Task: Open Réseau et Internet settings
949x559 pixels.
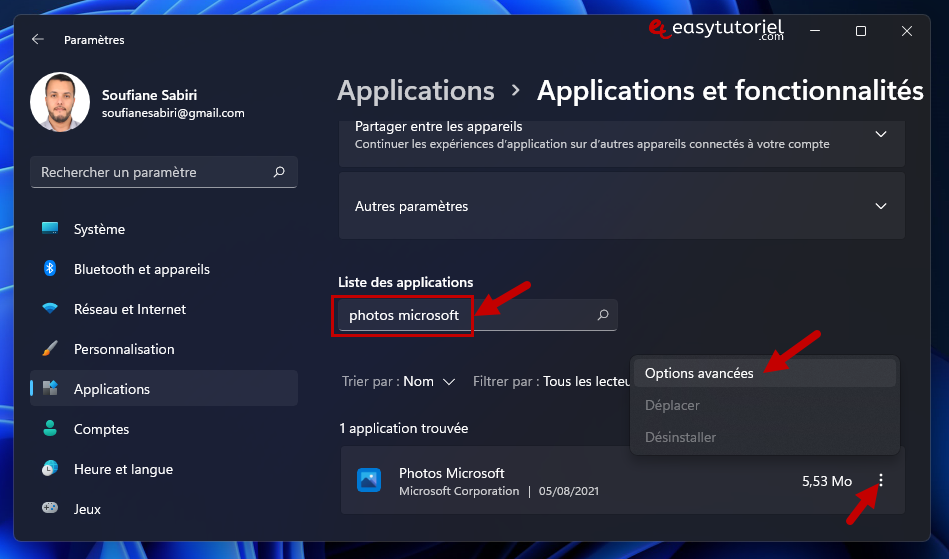Action: point(163,309)
